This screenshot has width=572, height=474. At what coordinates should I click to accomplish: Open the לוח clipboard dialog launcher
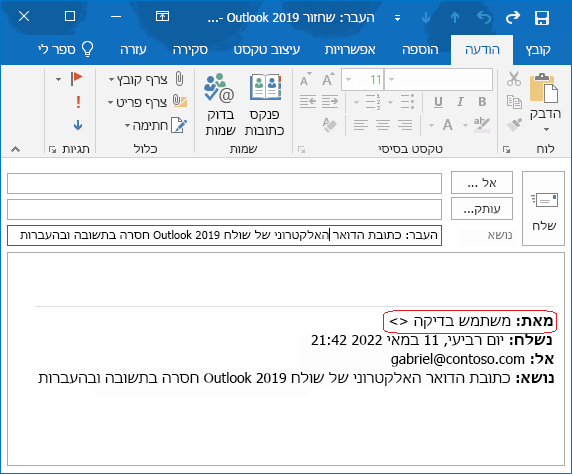506,149
